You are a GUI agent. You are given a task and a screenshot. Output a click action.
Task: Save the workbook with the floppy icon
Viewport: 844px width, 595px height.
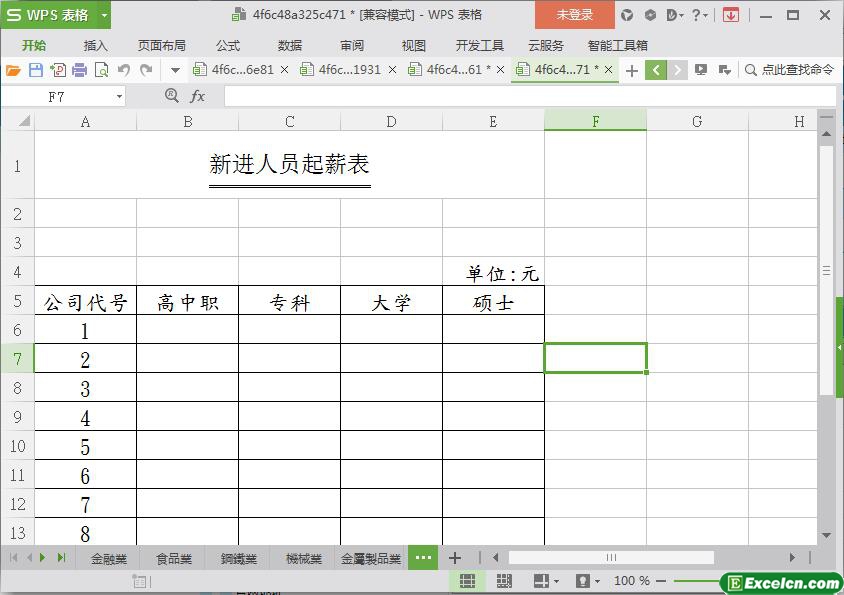pyautogui.click(x=36, y=70)
